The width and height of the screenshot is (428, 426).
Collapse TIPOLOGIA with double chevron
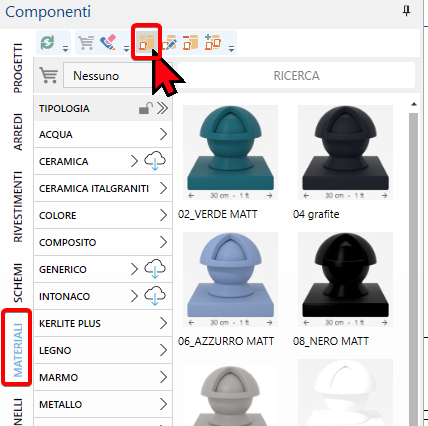[163, 108]
